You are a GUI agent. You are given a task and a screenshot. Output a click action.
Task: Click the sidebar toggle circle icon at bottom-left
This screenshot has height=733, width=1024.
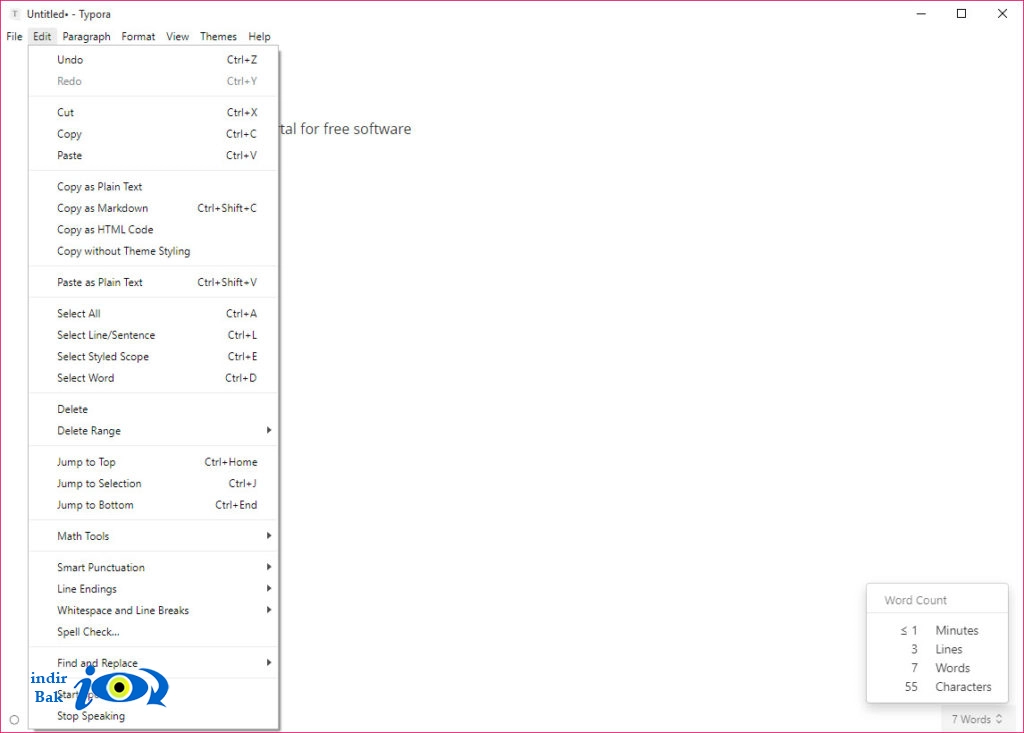click(14, 720)
